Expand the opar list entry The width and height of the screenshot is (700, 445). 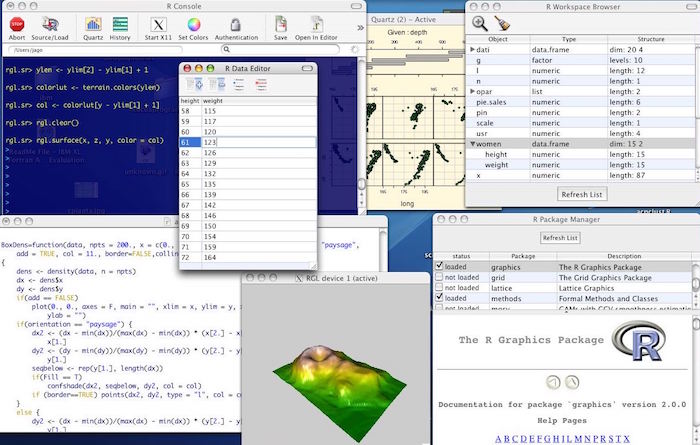click(x=474, y=91)
